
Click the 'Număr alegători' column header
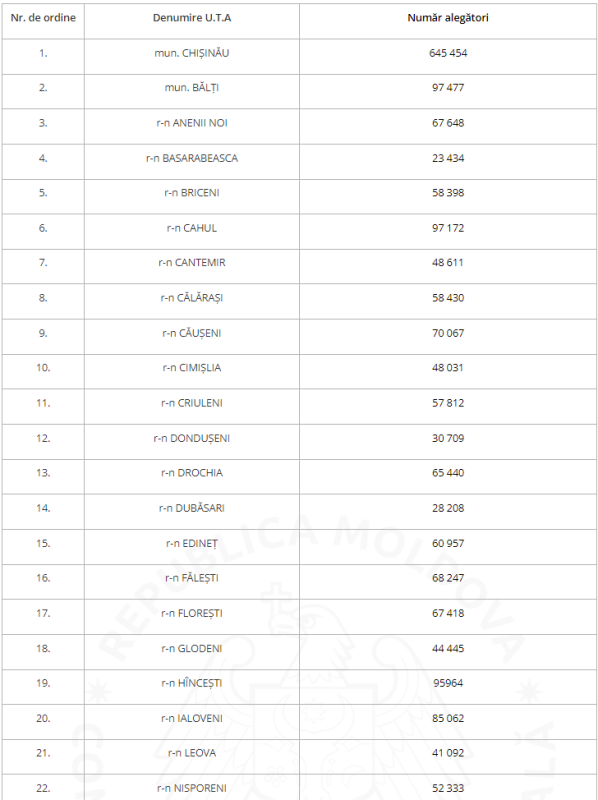pos(448,18)
